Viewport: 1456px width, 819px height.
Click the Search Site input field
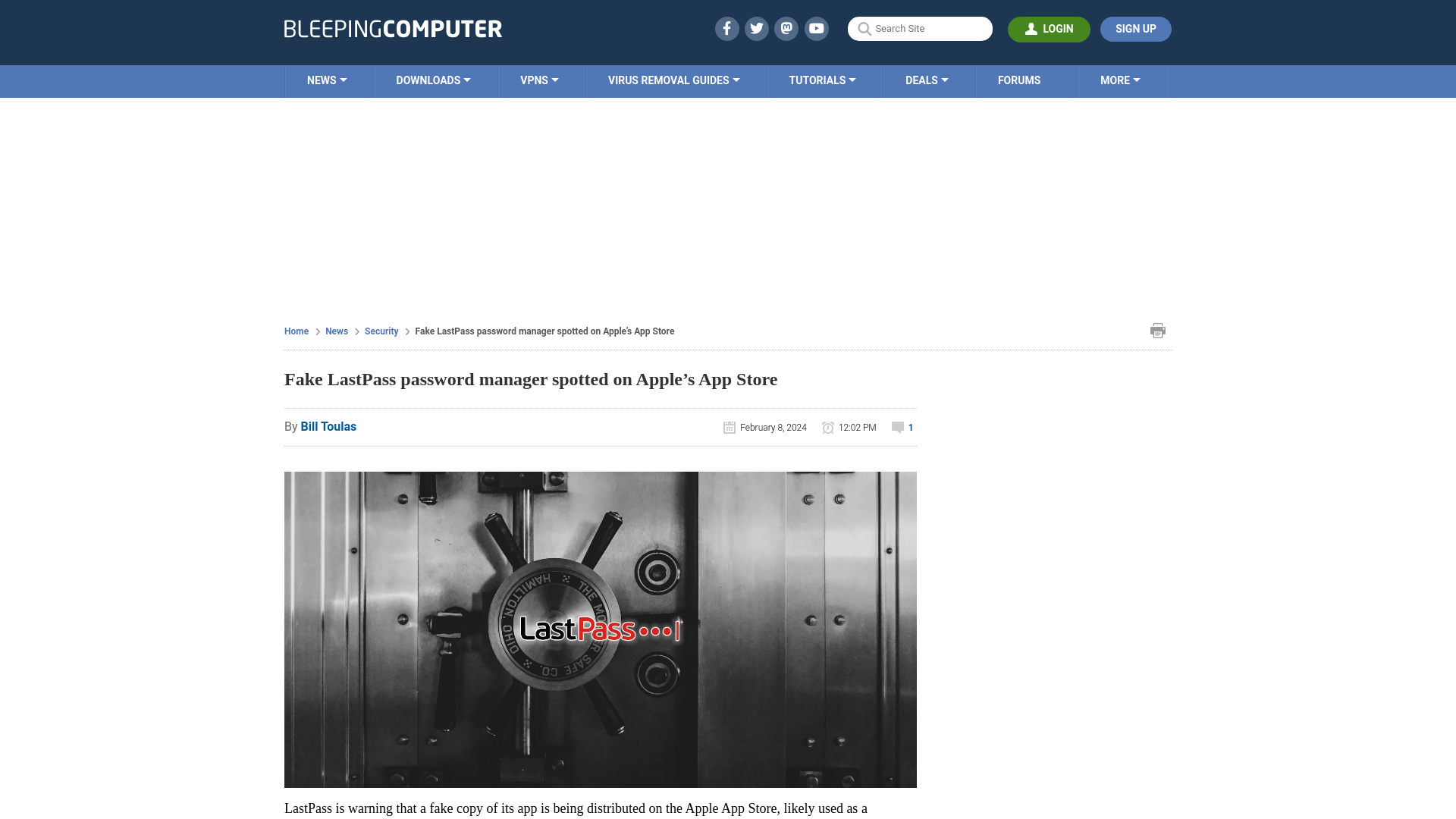pyautogui.click(x=919, y=28)
